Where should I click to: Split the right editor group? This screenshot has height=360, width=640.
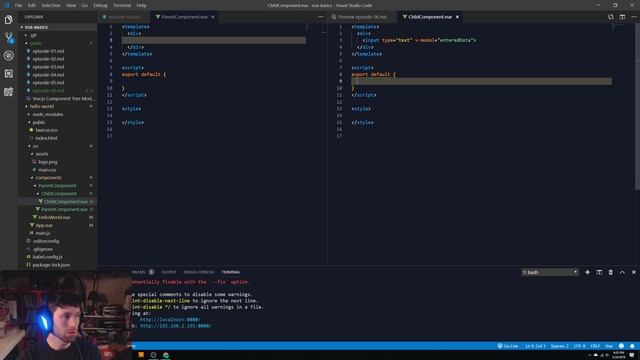tap(622, 17)
